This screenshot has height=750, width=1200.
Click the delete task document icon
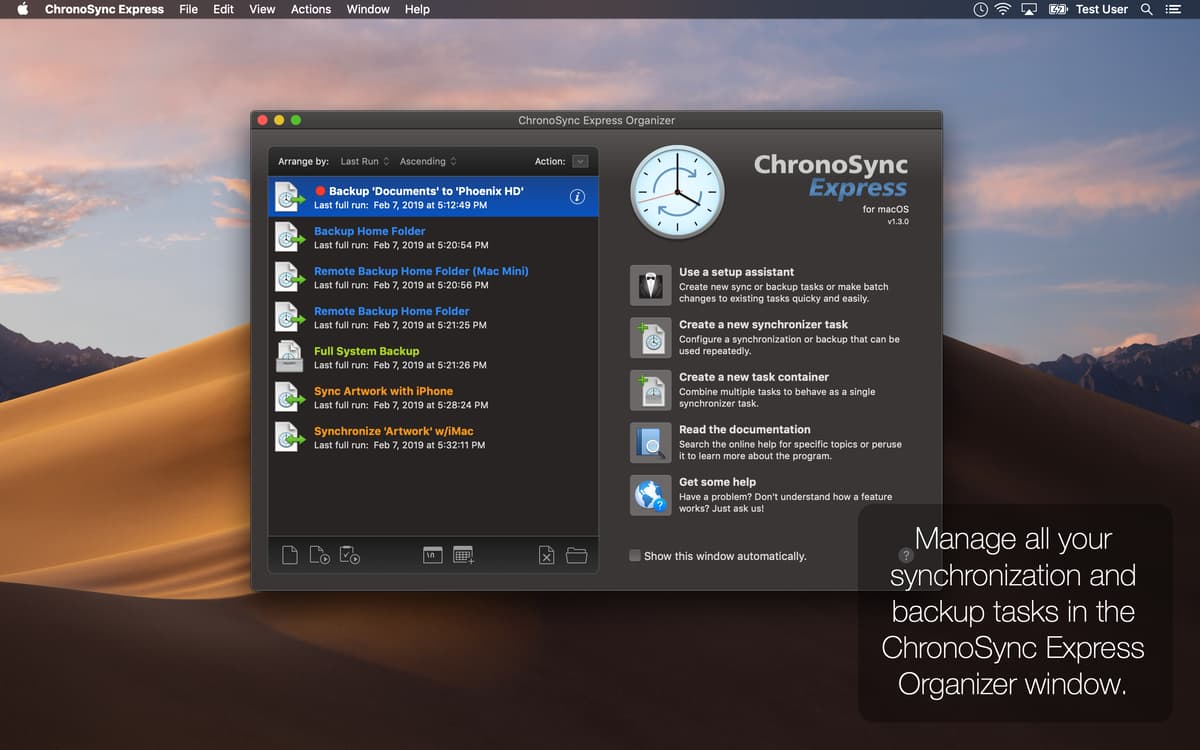546,555
